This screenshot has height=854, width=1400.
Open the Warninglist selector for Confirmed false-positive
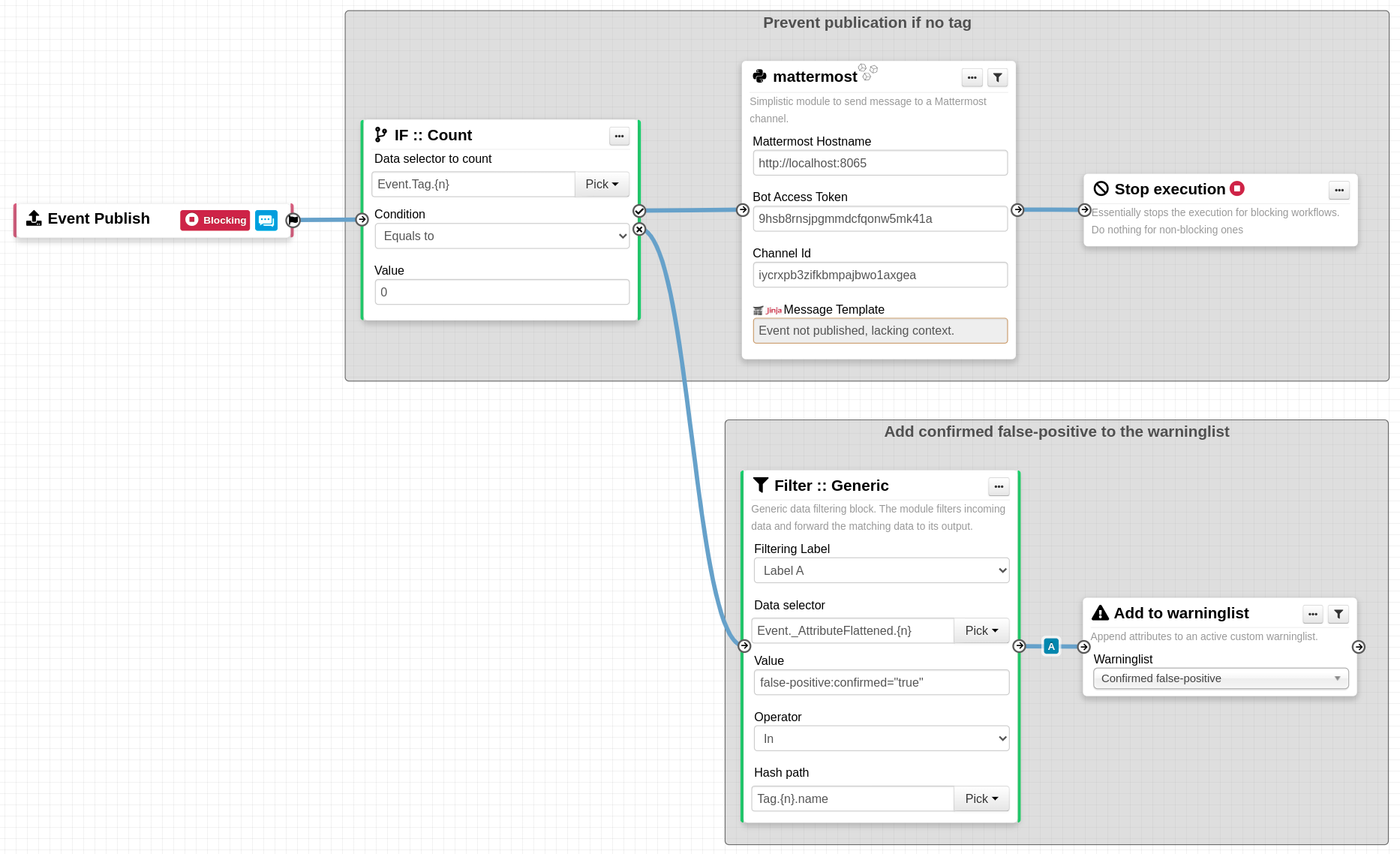click(1220, 678)
